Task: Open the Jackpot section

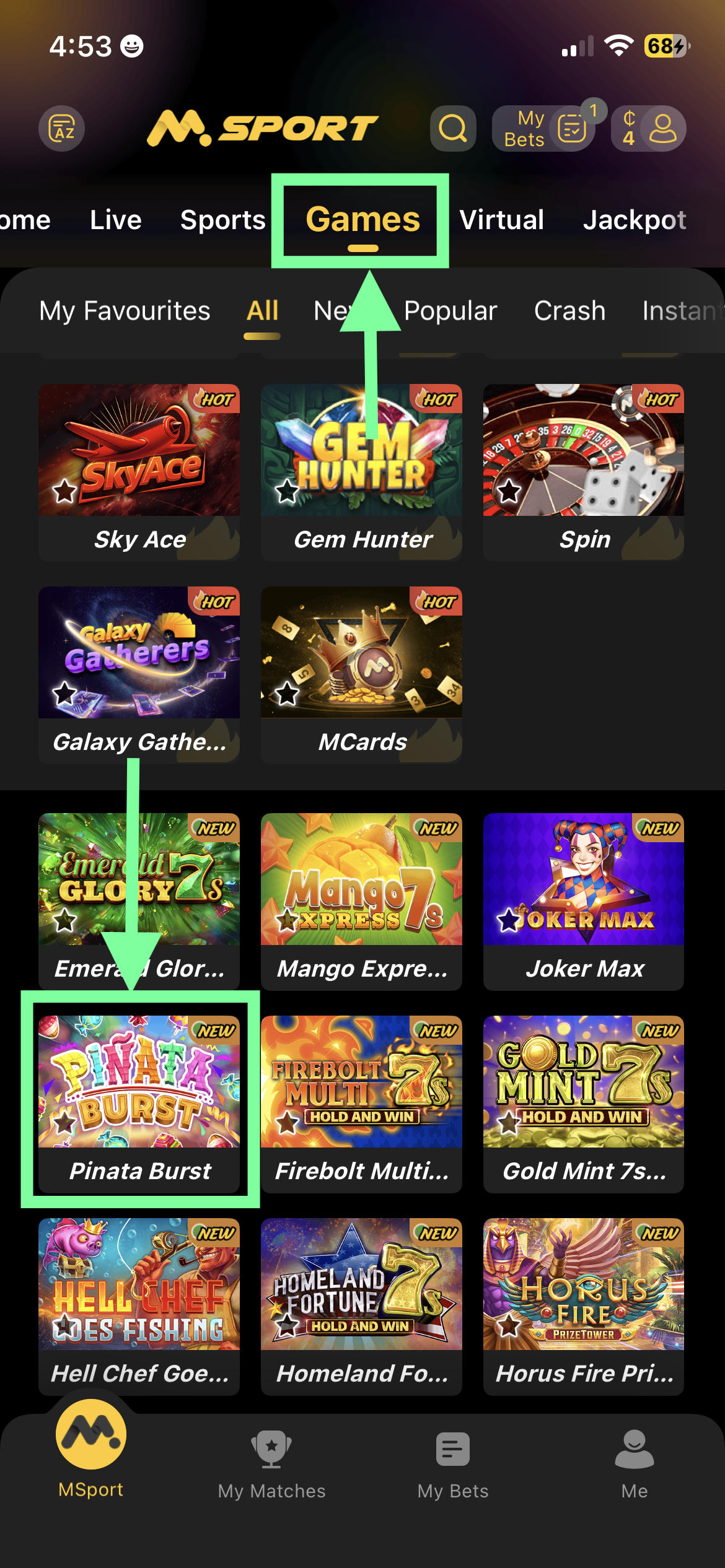Action: pos(635,220)
